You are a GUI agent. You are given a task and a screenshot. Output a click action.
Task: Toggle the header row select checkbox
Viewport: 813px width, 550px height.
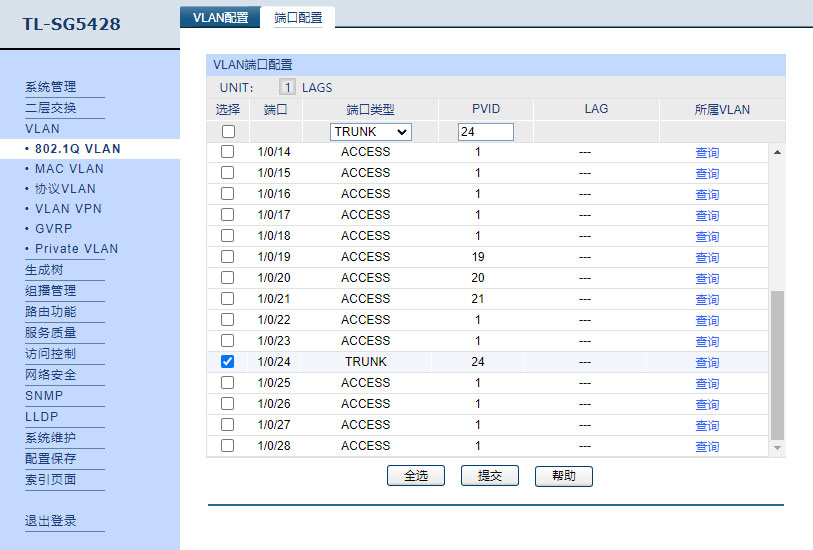coord(228,132)
